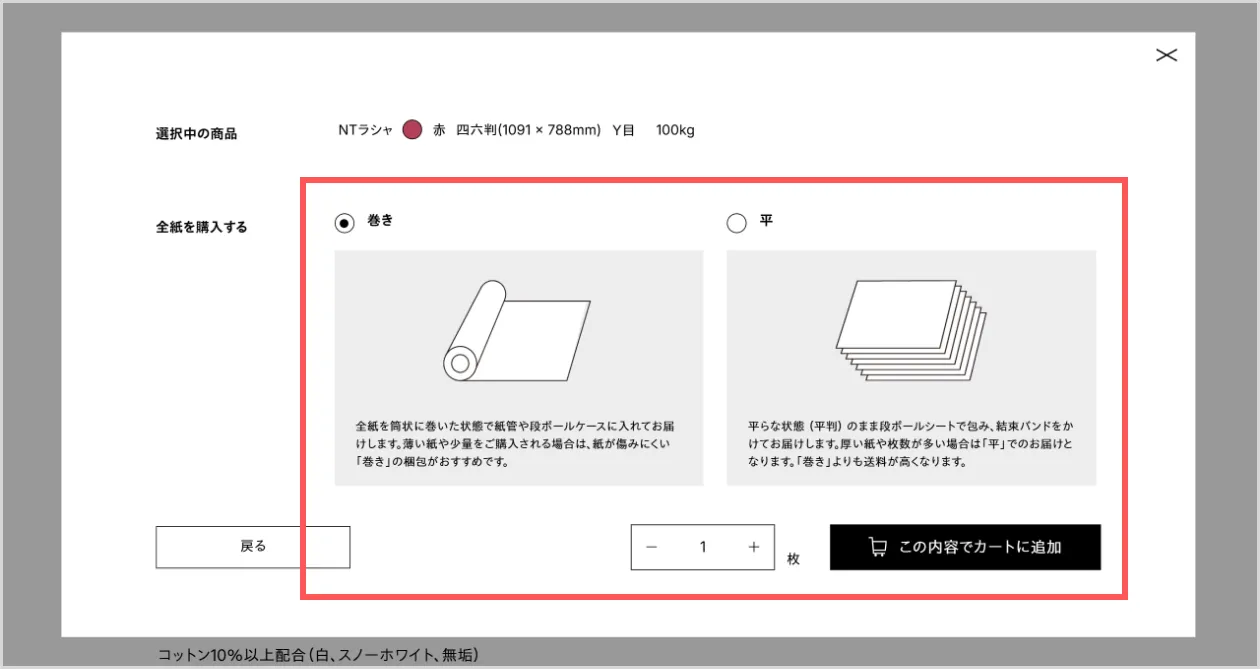Click the stacked flat sheets illustration

pyautogui.click(x=911, y=331)
